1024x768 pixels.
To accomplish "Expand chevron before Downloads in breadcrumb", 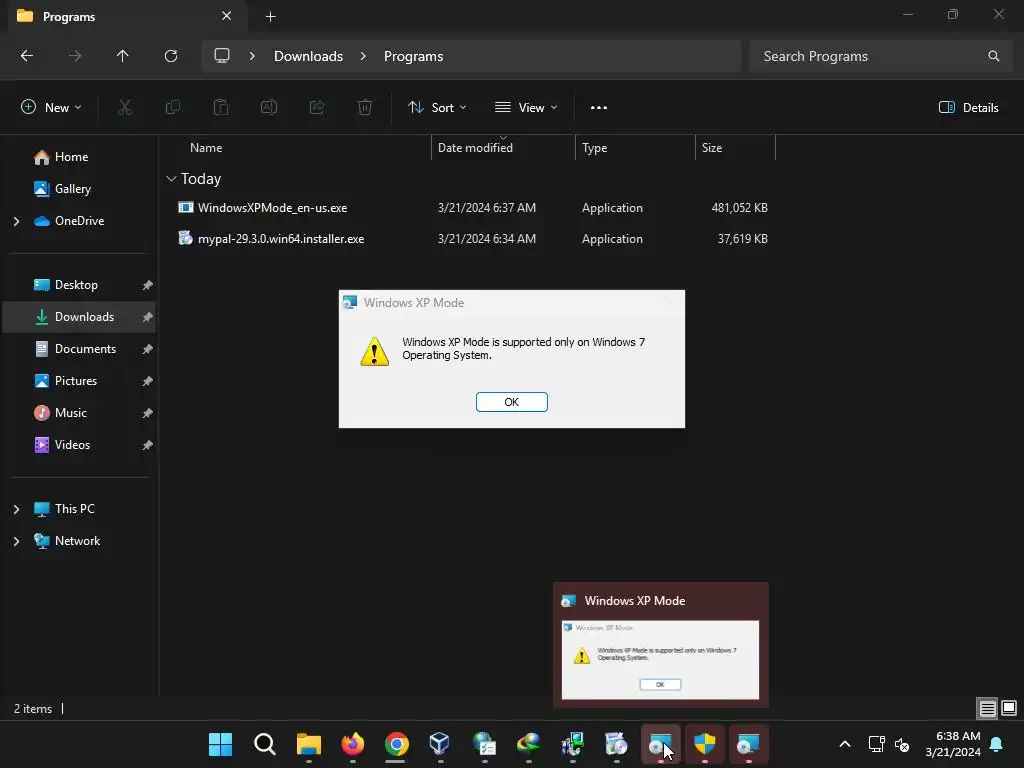I will [252, 56].
